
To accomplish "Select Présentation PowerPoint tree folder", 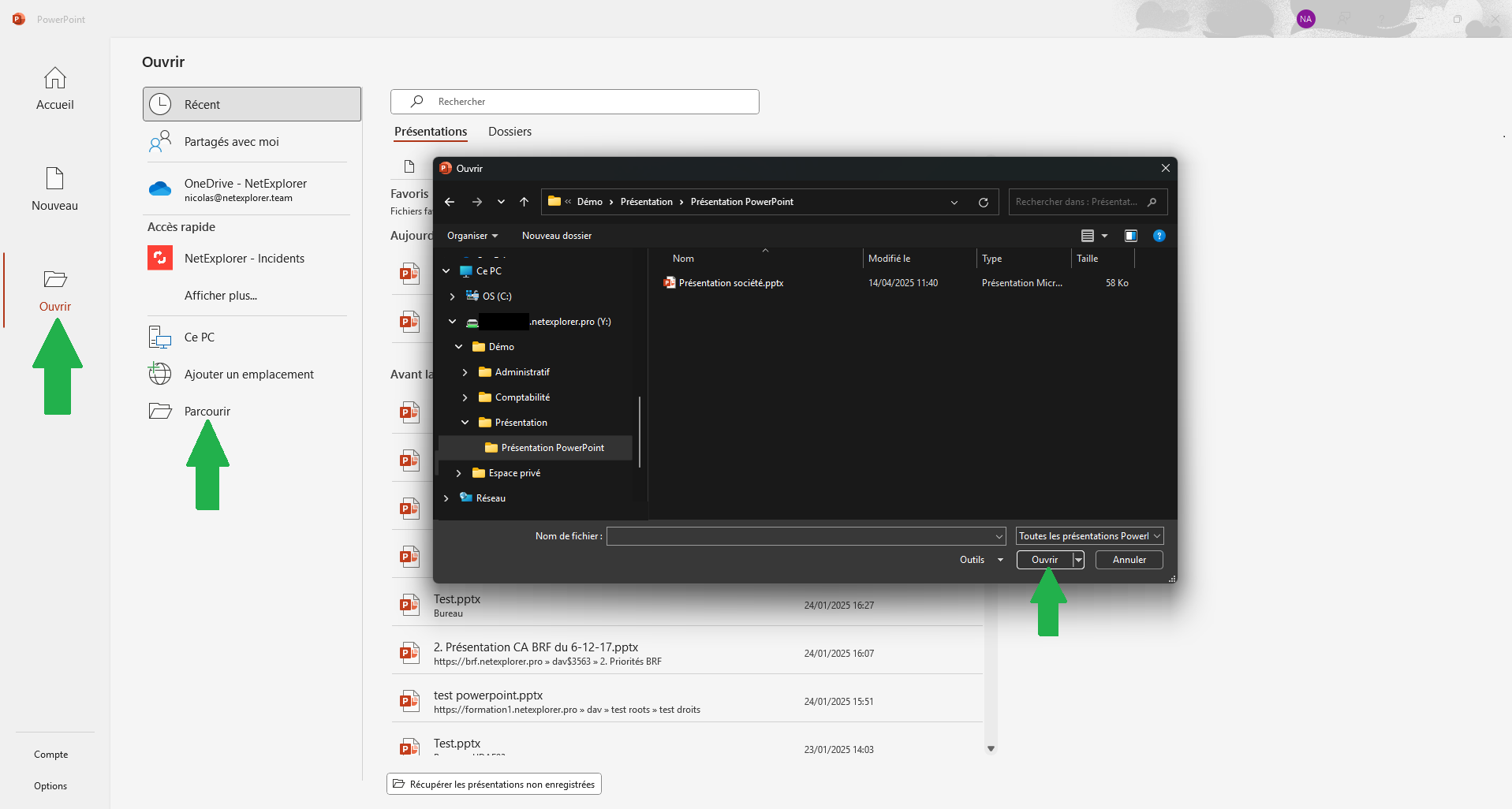I will [x=536, y=448].
